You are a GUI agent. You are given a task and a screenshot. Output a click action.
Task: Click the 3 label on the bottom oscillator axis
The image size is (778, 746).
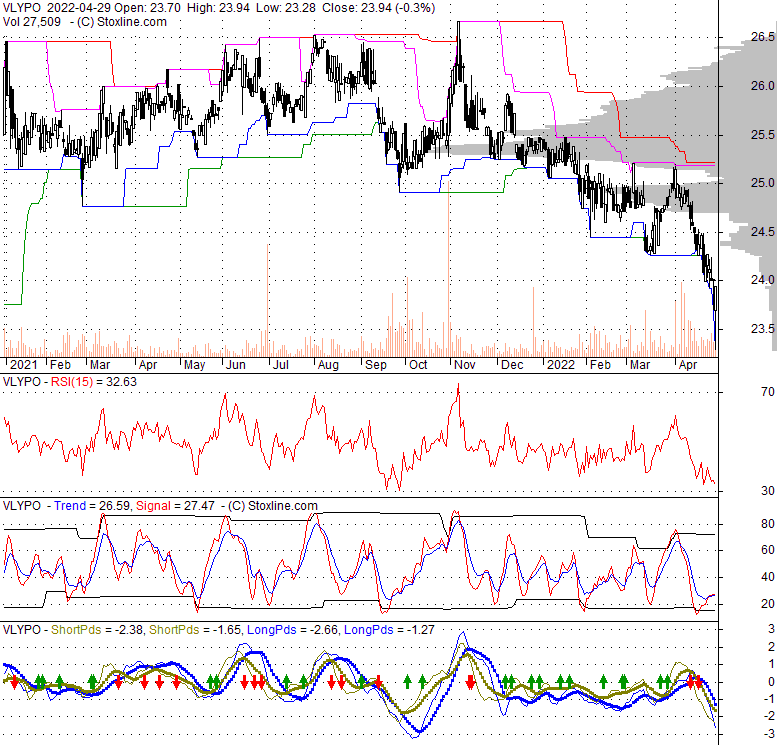(x=771, y=628)
